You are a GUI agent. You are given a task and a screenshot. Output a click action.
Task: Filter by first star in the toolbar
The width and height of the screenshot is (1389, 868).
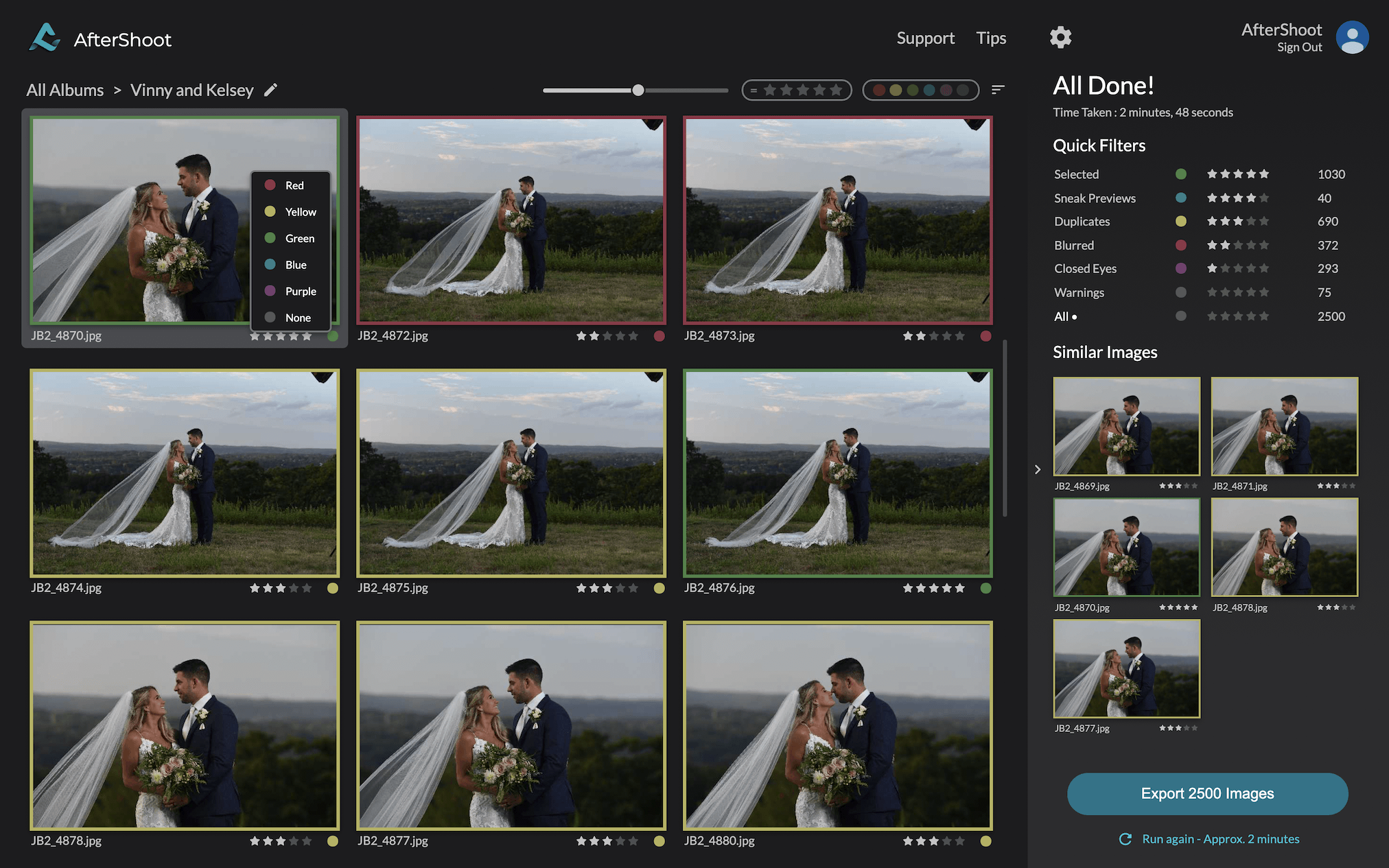tap(770, 90)
